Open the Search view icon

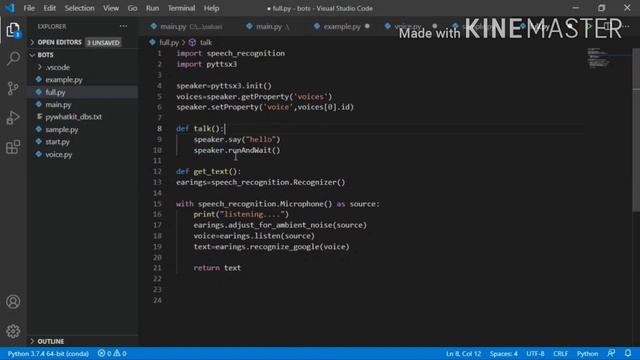click(13, 59)
